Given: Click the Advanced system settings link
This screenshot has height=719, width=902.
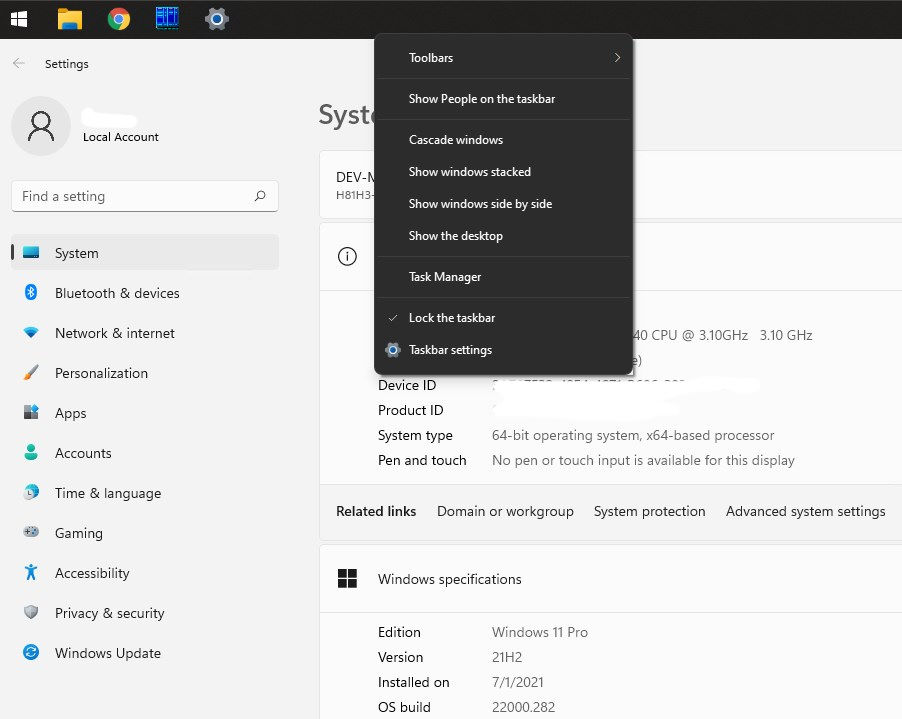Looking at the screenshot, I should pos(805,511).
